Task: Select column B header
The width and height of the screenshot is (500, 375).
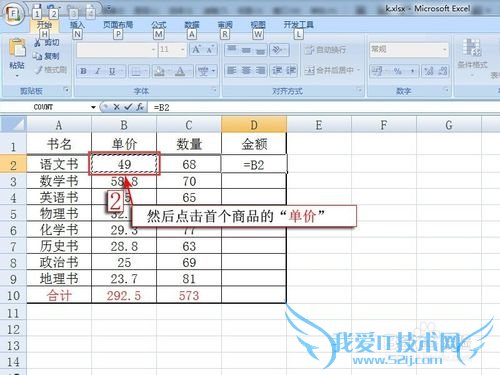Action: click(x=124, y=125)
